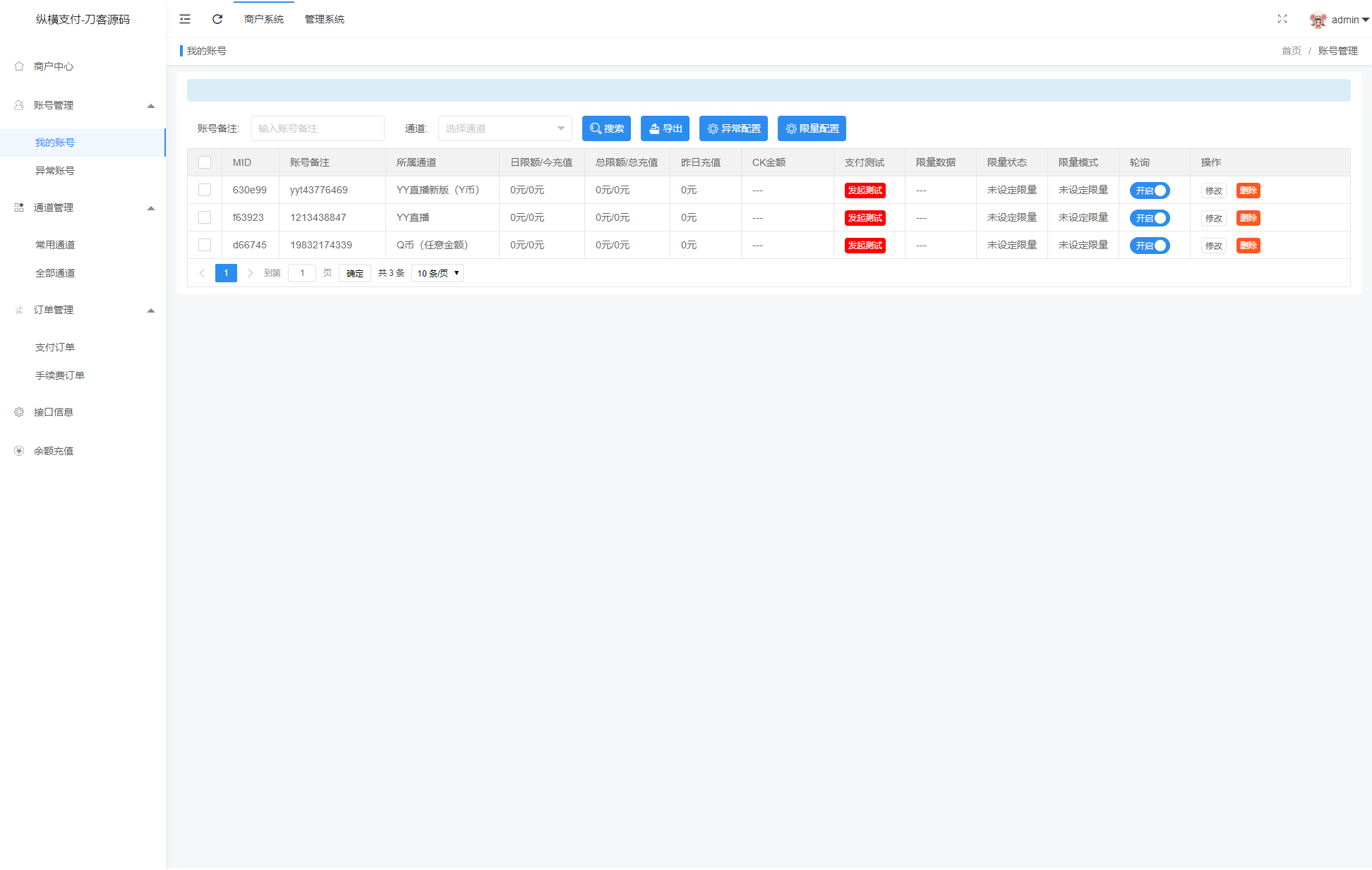Viewport: 1372px width, 870px height.
Task: Open 我的账号 in the sidebar
Action: (x=83, y=143)
